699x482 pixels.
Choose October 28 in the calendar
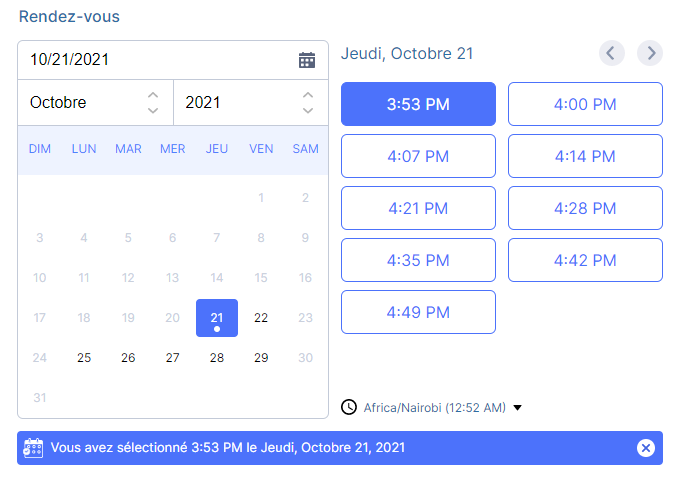pyautogui.click(x=217, y=358)
